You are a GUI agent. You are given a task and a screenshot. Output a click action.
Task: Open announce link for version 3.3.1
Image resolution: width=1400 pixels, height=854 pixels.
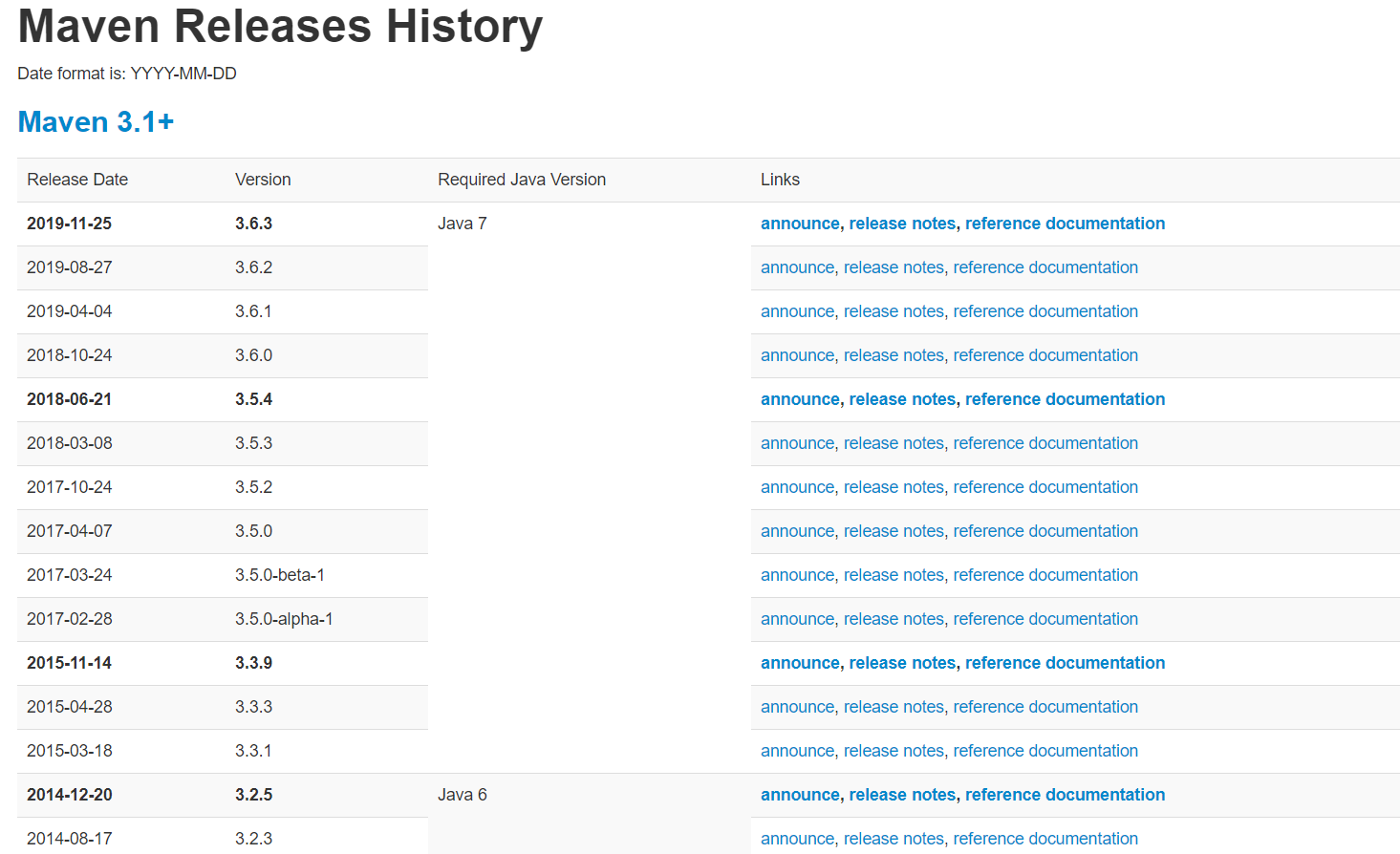tap(797, 751)
